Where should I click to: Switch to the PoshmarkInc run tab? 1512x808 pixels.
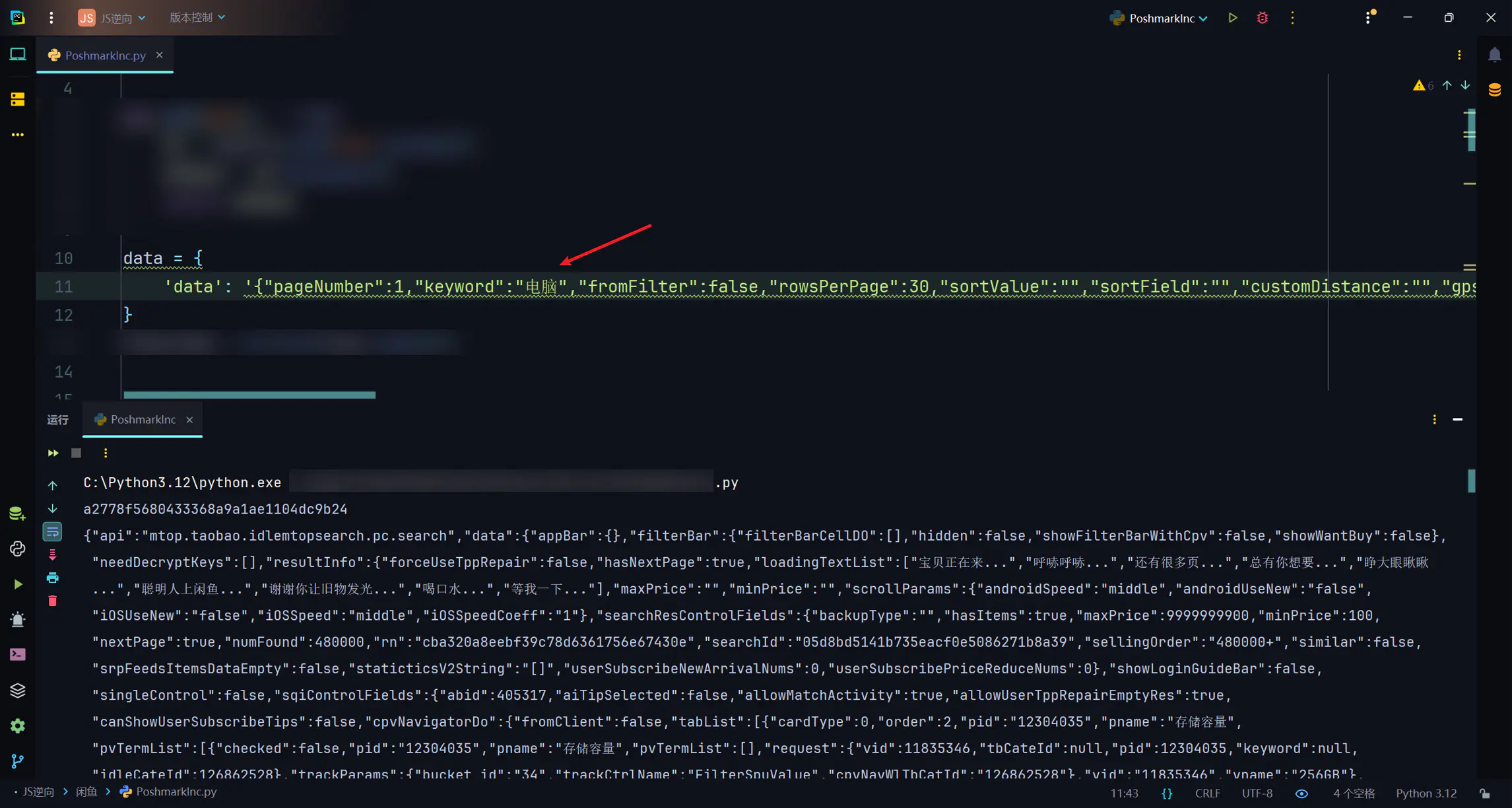tap(143, 420)
